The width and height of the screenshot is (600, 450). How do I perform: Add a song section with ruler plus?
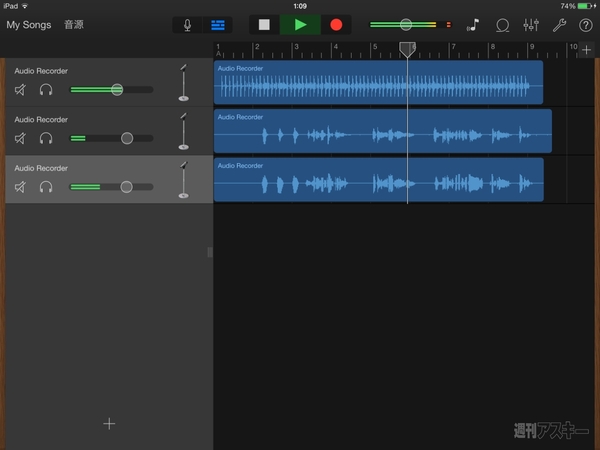pyautogui.click(x=587, y=49)
